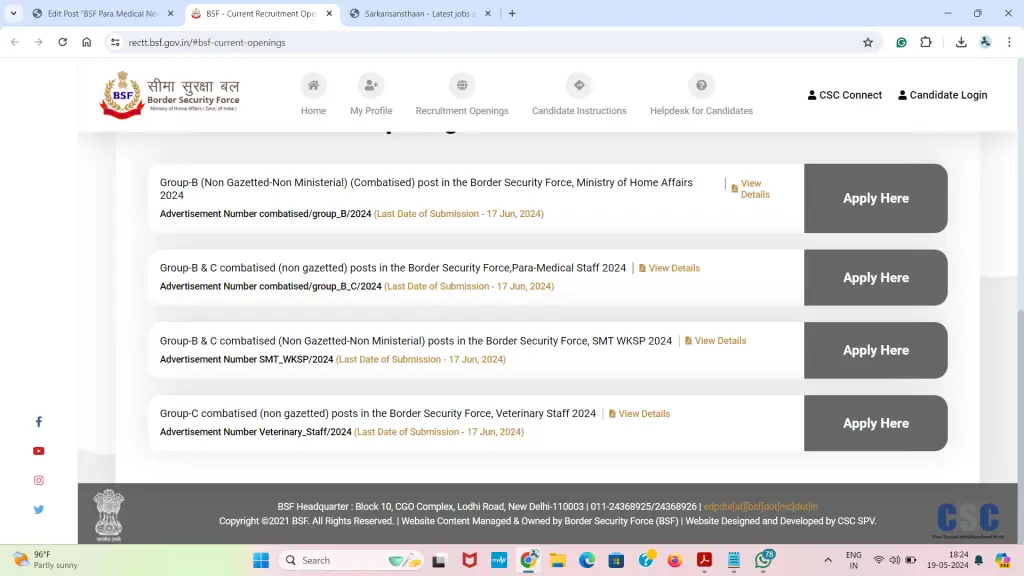The width and height of the screenshot is (1024, 576).
Task: Open the Windows Start menu
Action: [261, 560]
